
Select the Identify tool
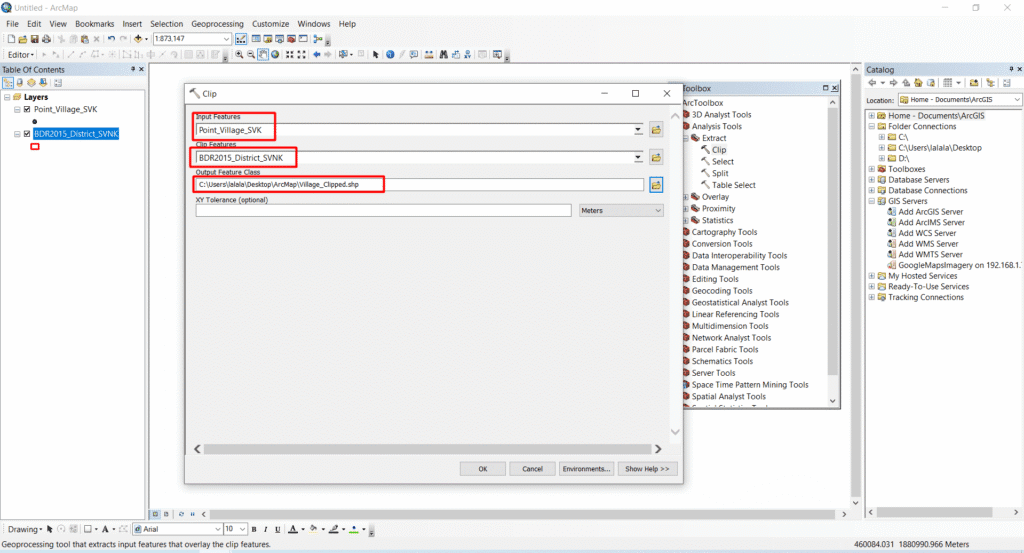[389, 55]
